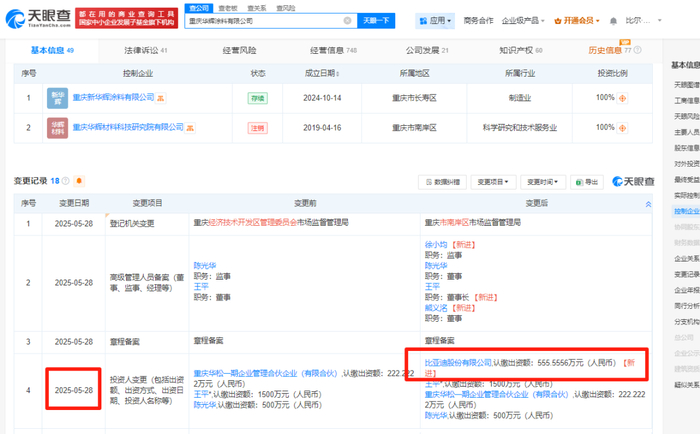Switch to 基本信息 tab
Screen dimensions: 700x434
[x=52, y=50]
